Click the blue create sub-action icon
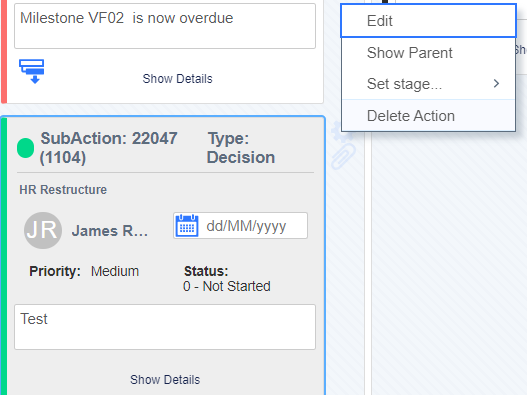This screenshot has width=527, height=395. click(32, 71)
